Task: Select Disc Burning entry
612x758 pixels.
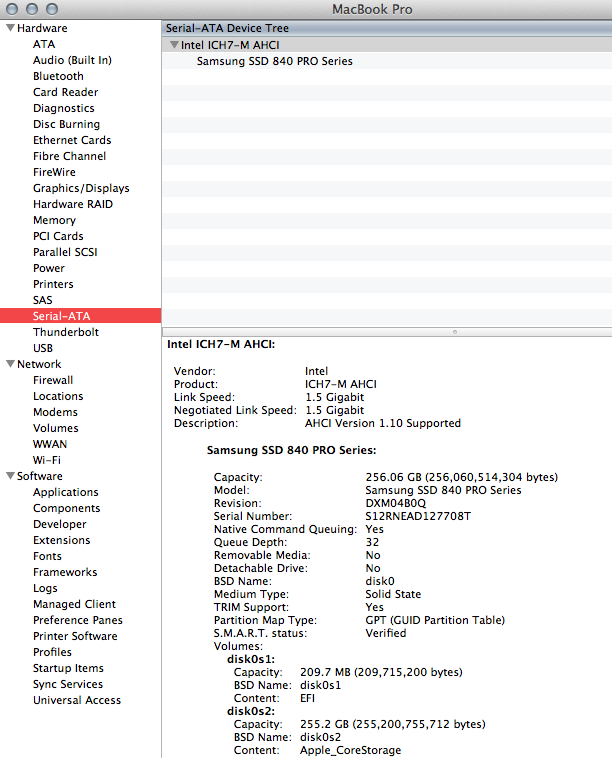Action: [66, 124]
